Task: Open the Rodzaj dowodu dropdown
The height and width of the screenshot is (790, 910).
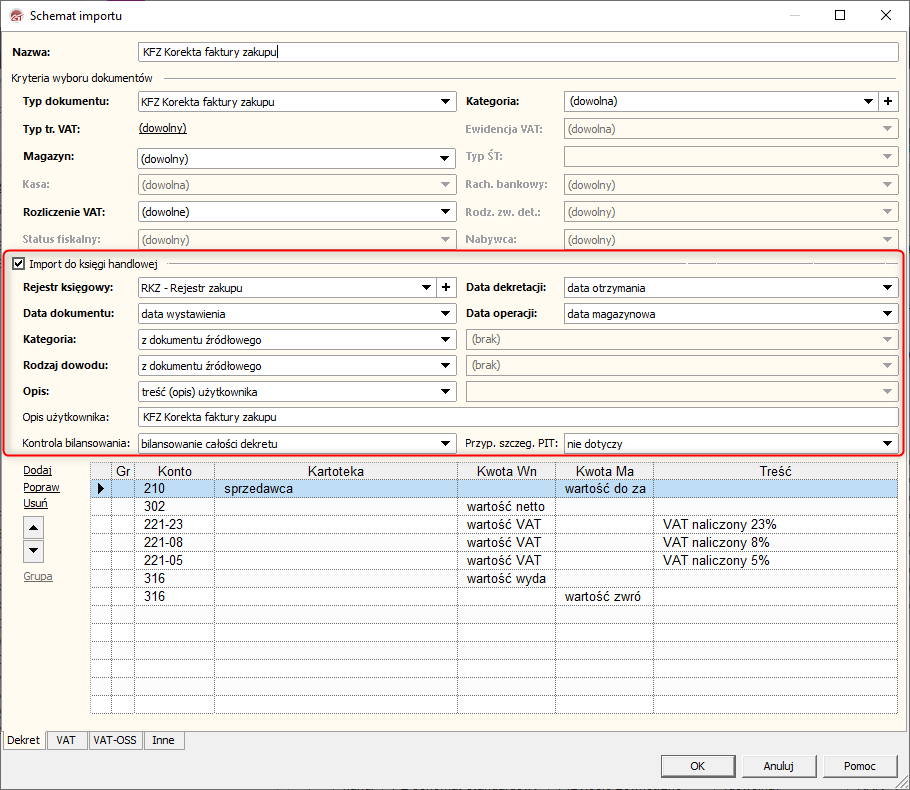Action: coord(445,366)
